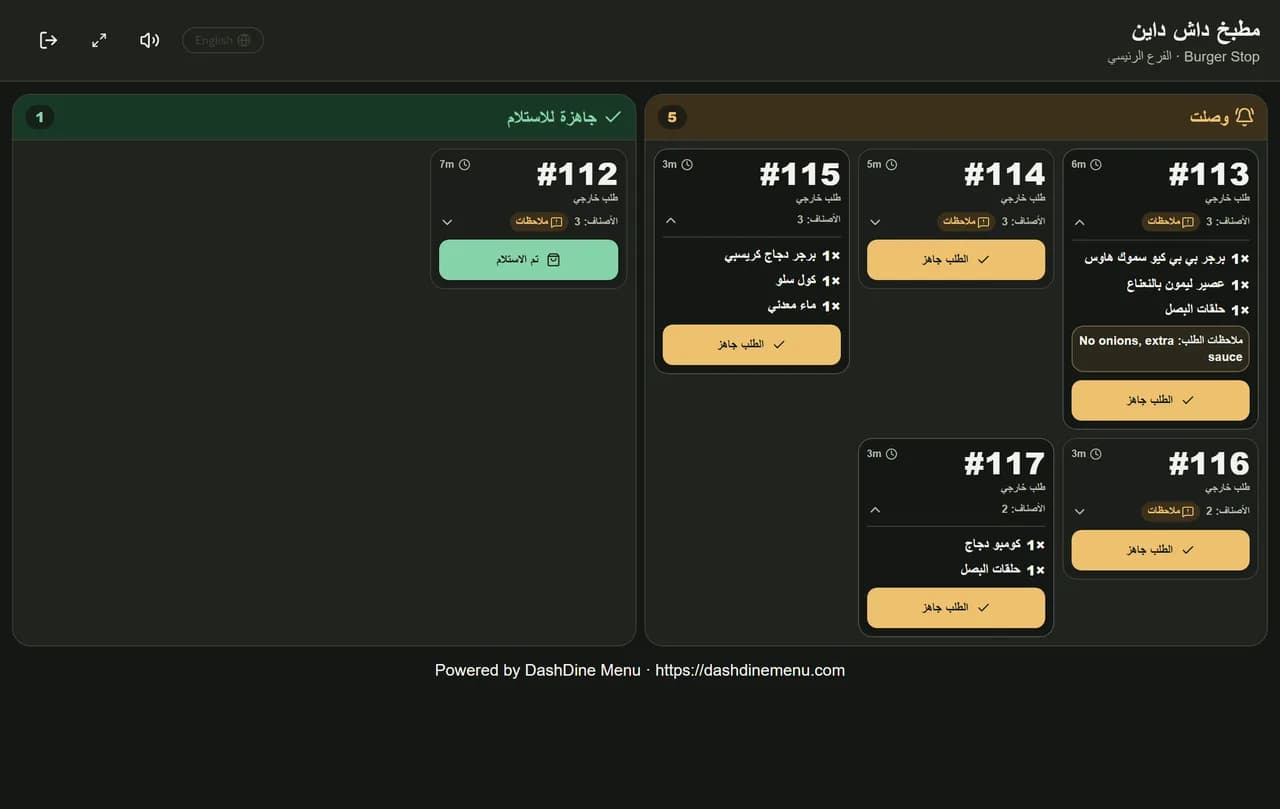1280x809 pixels.
Task: Click the clock icon on order #114
Action: 892,165
